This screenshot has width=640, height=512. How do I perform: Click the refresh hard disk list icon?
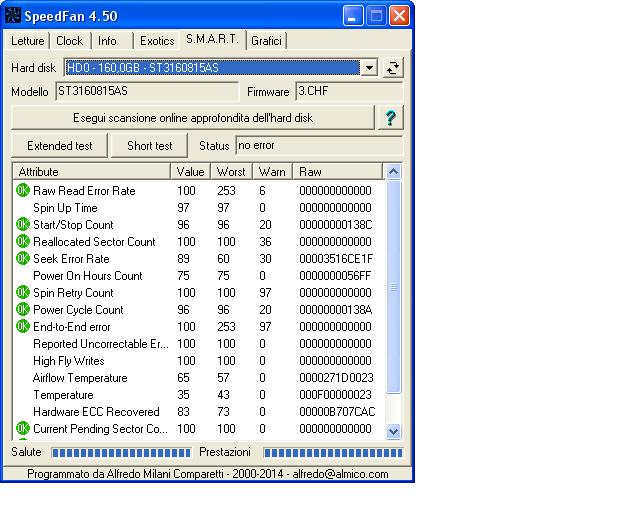393,68
